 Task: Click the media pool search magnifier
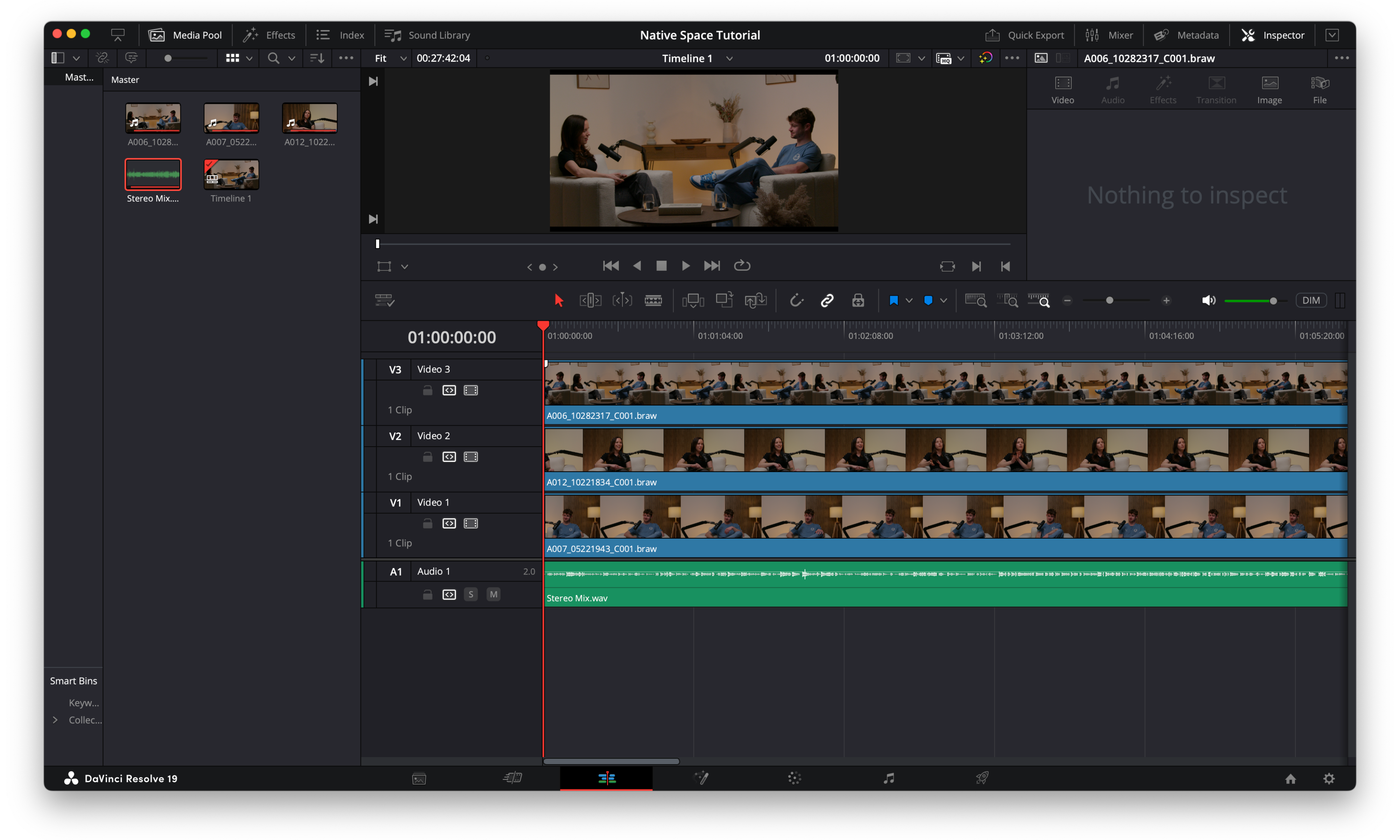click(x=273, y=58)
